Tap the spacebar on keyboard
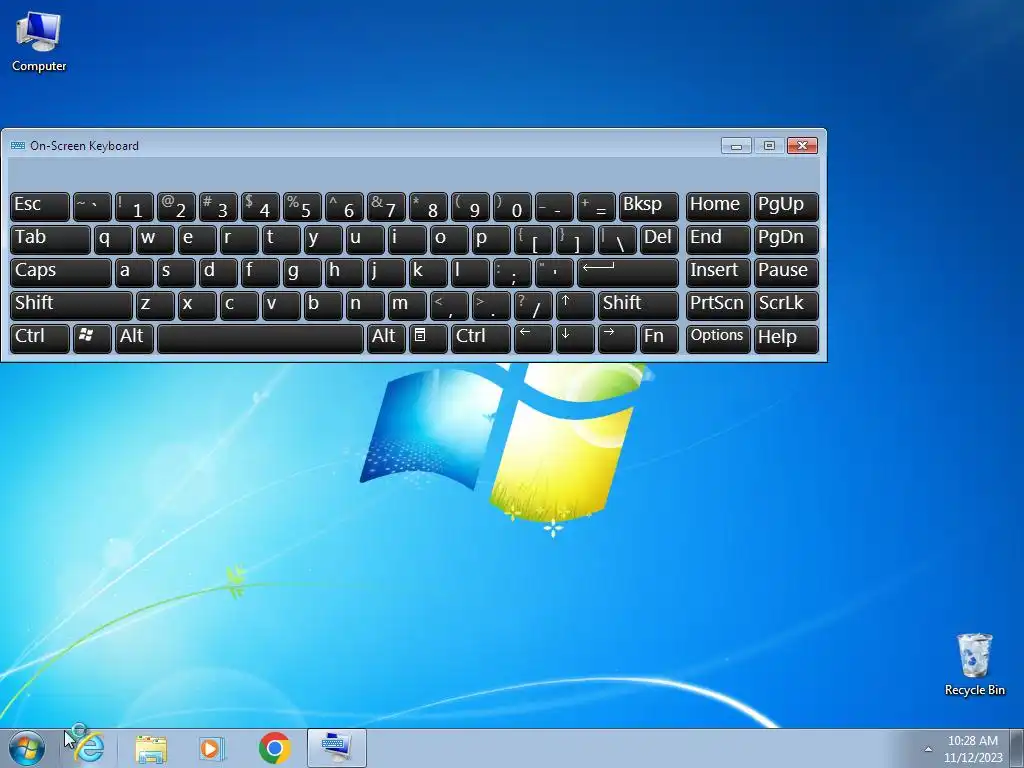This screenshot has height=768, width=1024. (x=260, y=338)
